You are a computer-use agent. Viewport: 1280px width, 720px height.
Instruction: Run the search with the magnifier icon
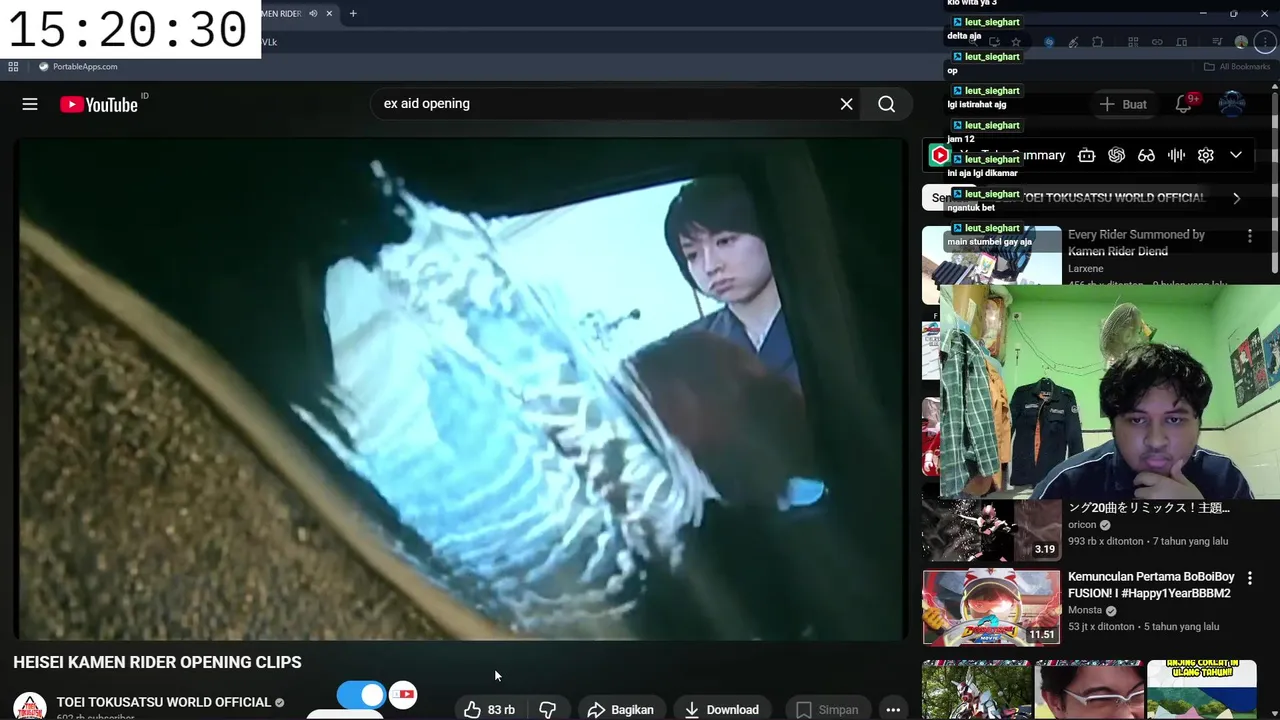click(886, 104)
